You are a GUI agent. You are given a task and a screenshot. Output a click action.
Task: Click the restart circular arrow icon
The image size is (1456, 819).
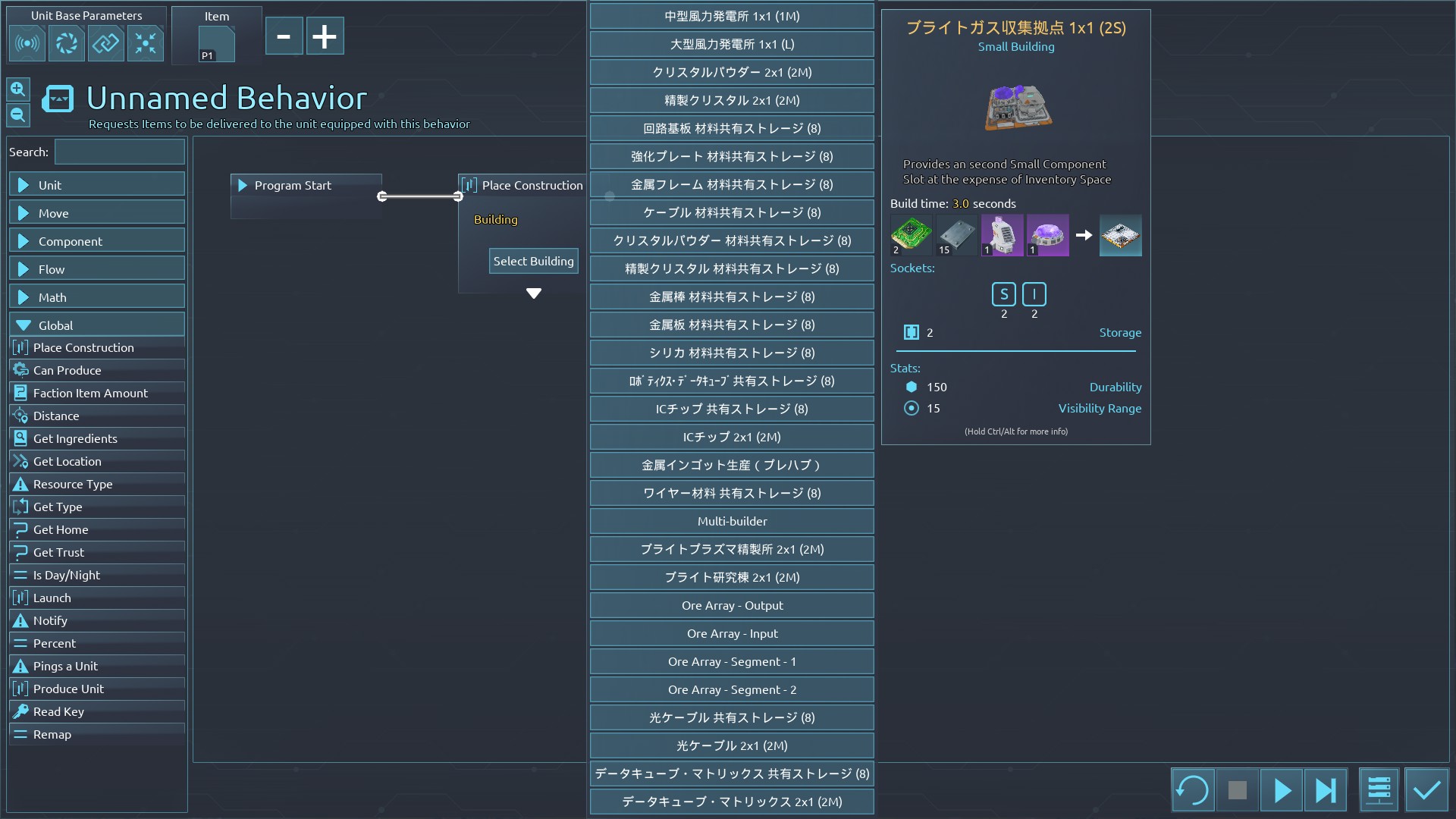1192,791
